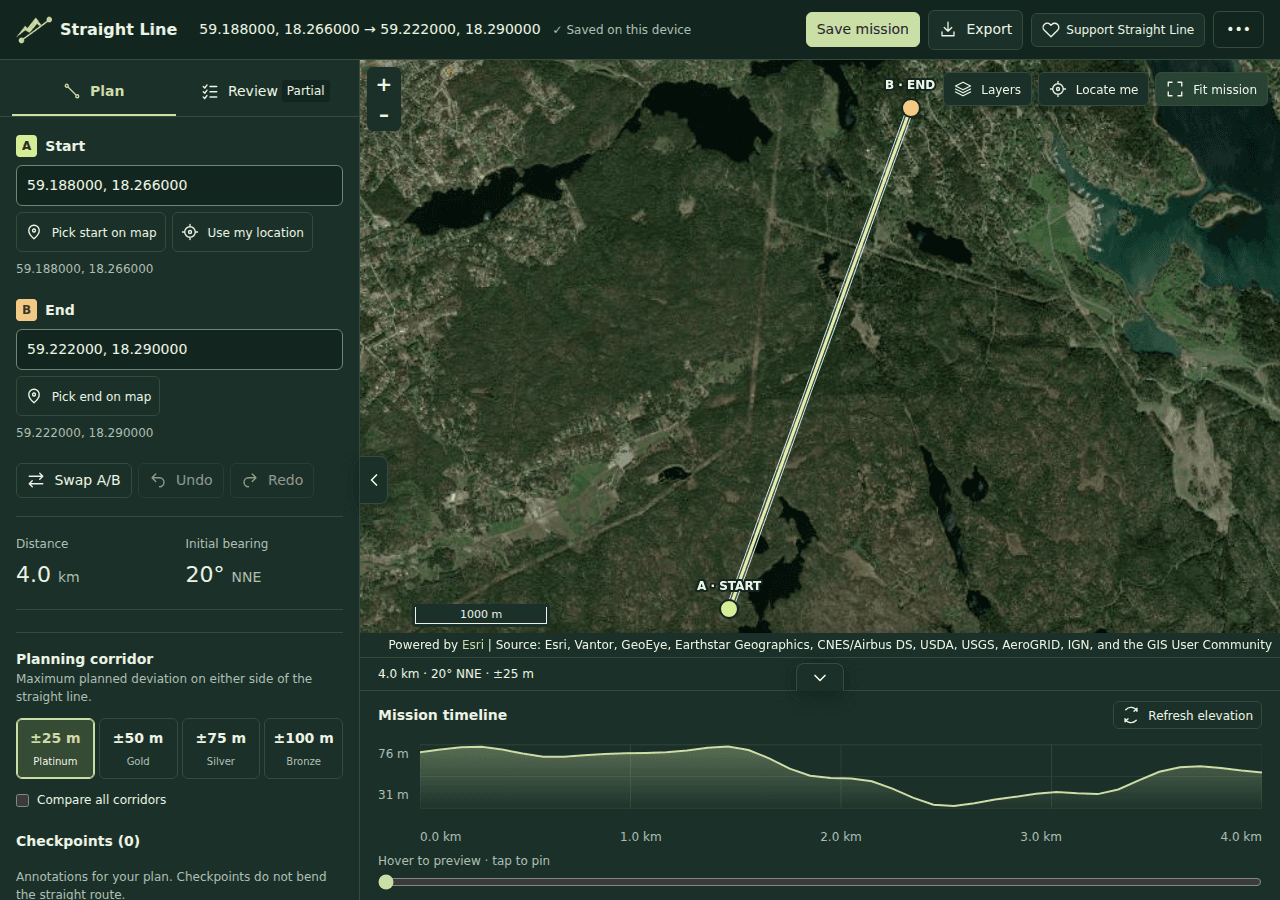Click the Saved on this device status

[621, 30]
